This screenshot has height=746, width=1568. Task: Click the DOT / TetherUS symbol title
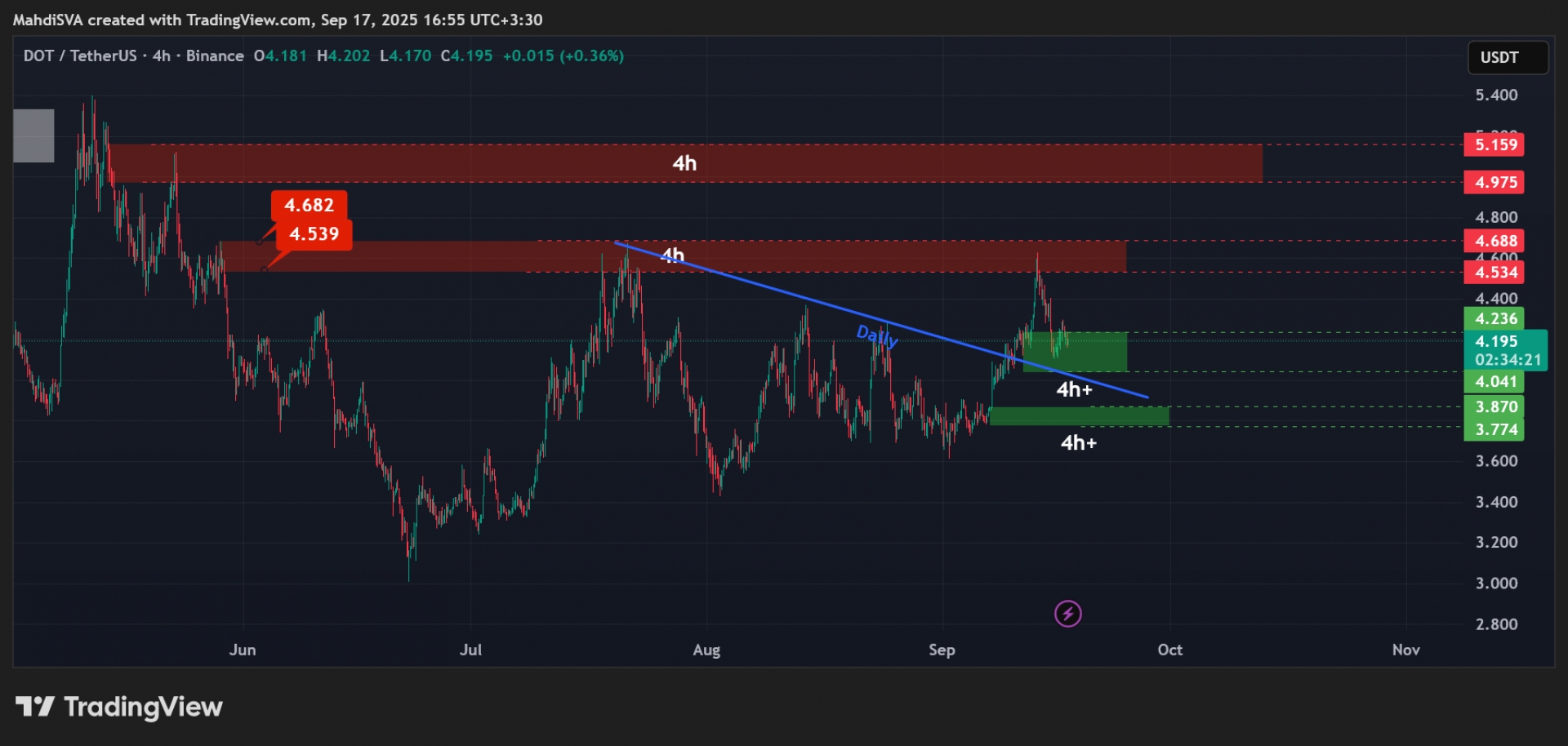80,56
